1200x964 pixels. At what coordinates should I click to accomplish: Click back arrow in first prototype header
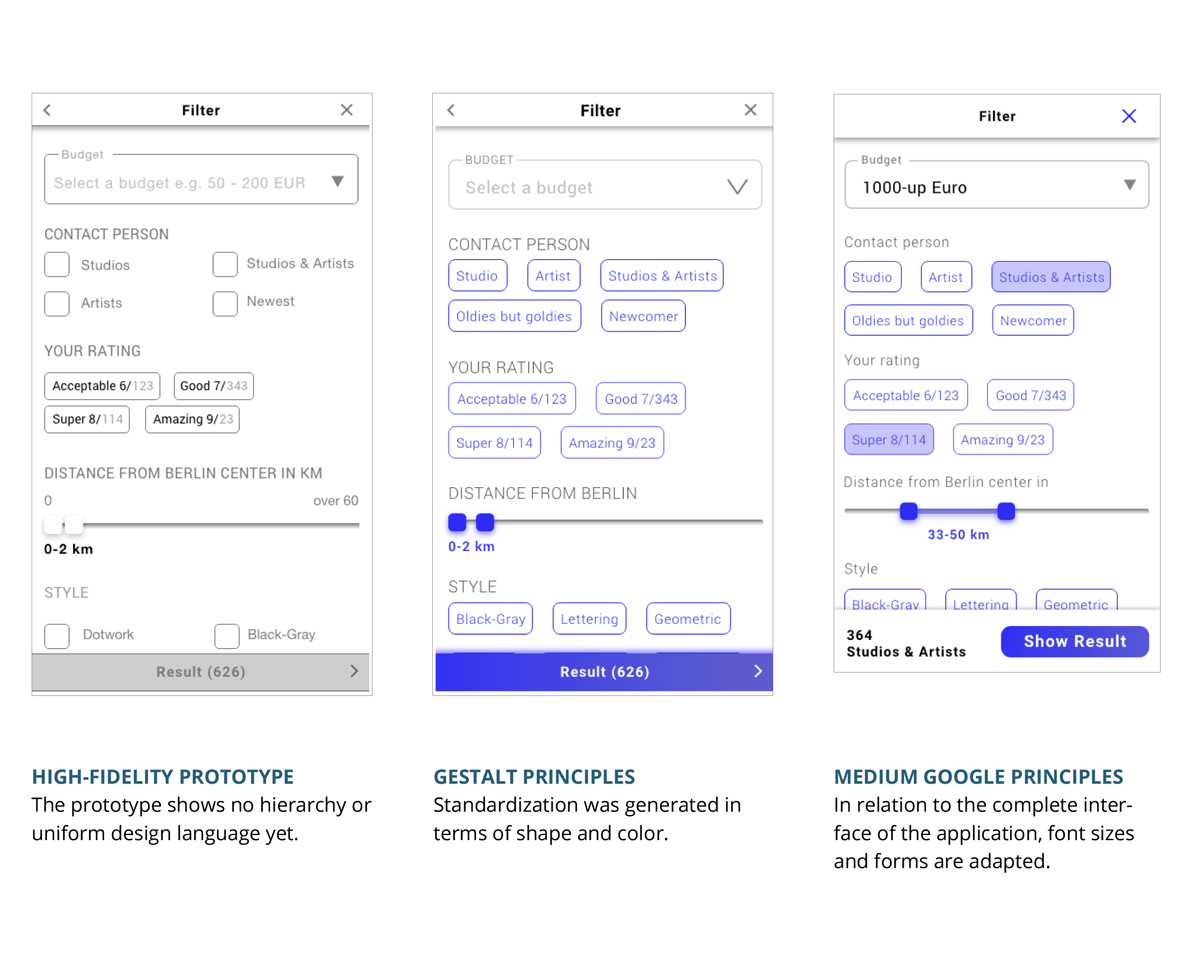tap(47, 110)
